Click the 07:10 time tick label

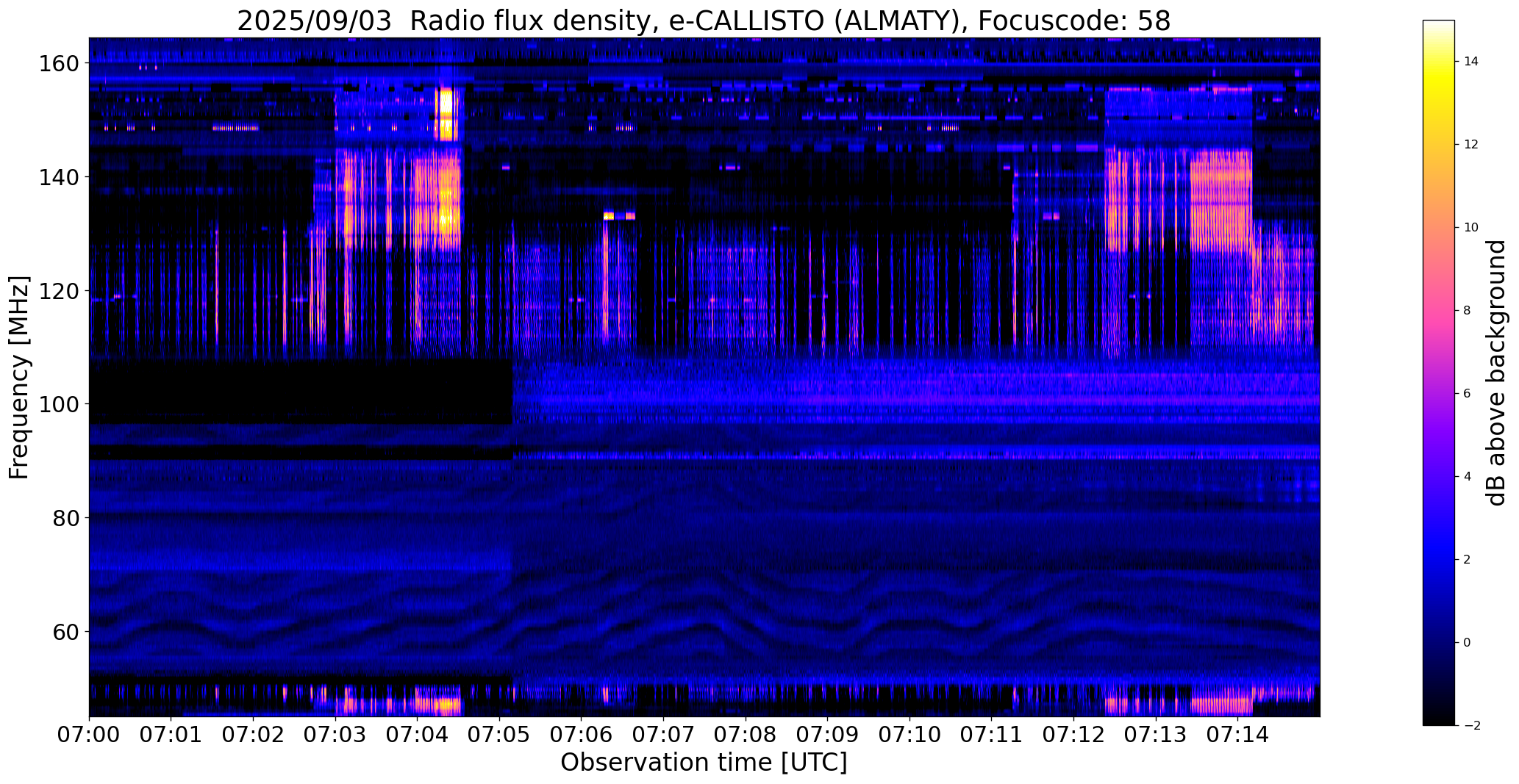click(x=909, y=734)
